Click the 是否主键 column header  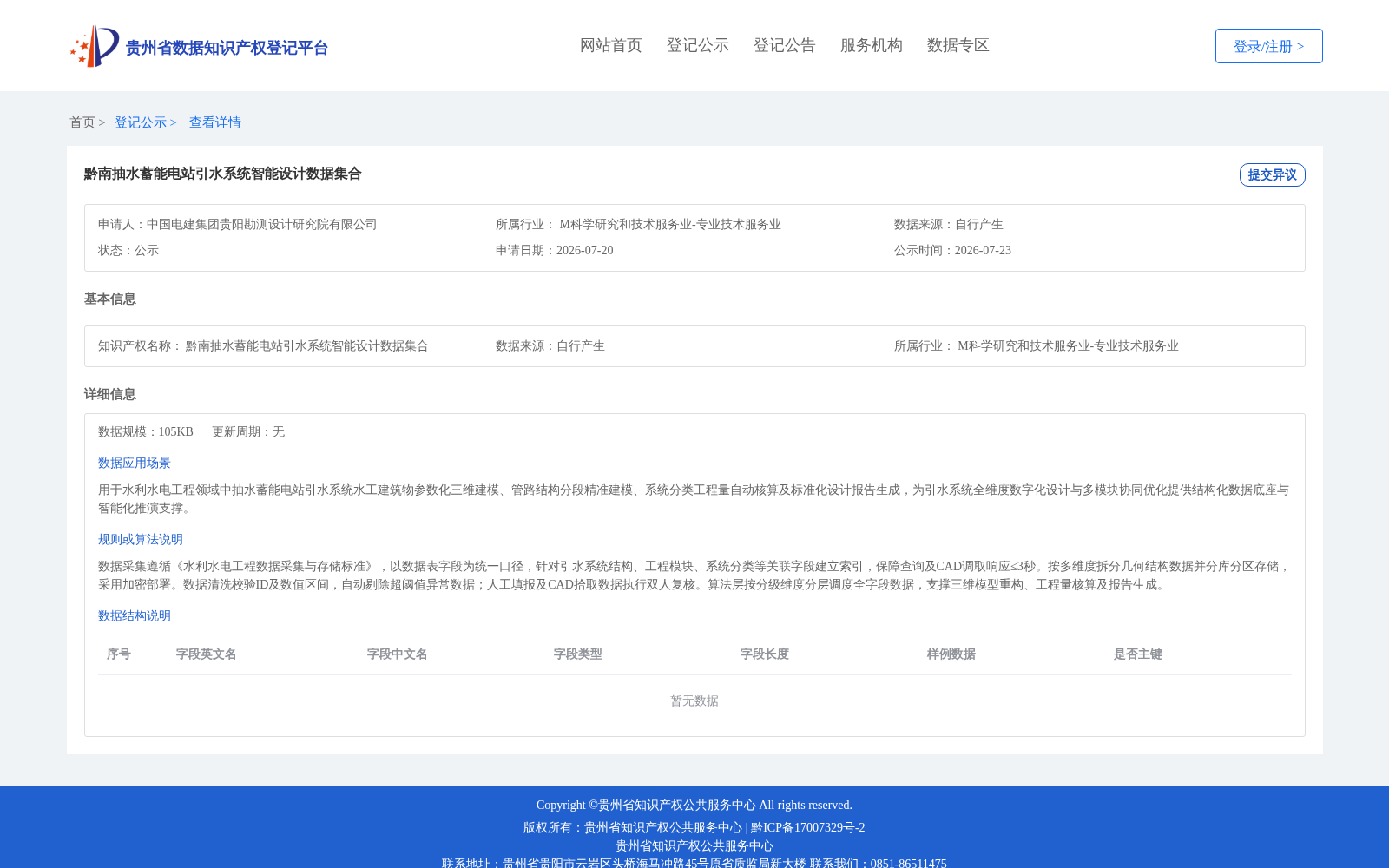click(1138, 654)
